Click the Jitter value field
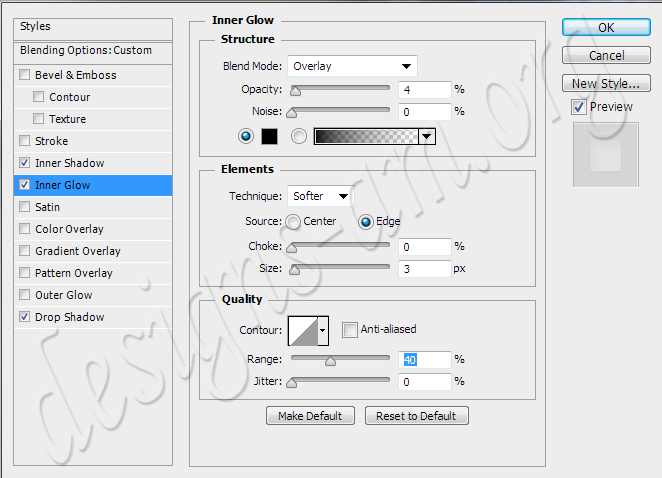 pos(425,382)
